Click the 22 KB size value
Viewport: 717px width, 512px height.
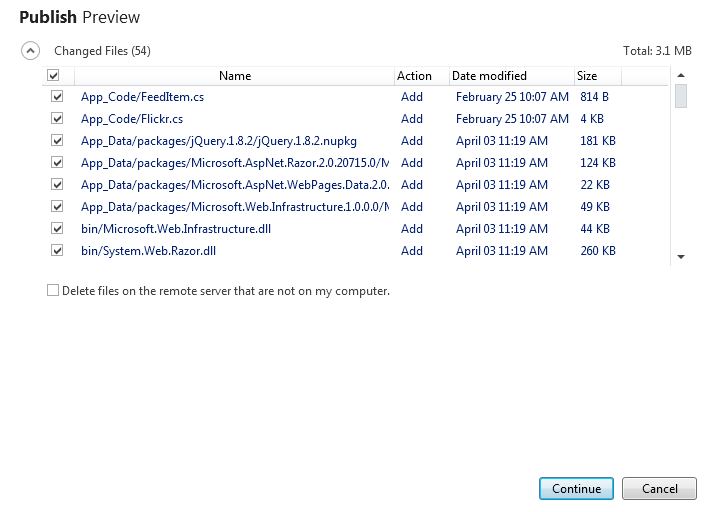[594, 185]
